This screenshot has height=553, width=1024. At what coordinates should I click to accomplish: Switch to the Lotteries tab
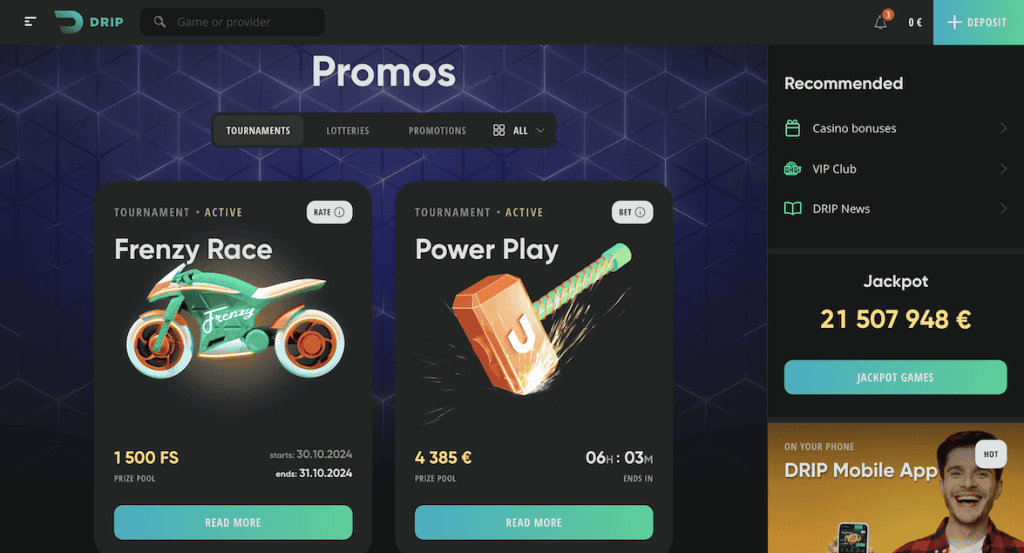[347, 131]
